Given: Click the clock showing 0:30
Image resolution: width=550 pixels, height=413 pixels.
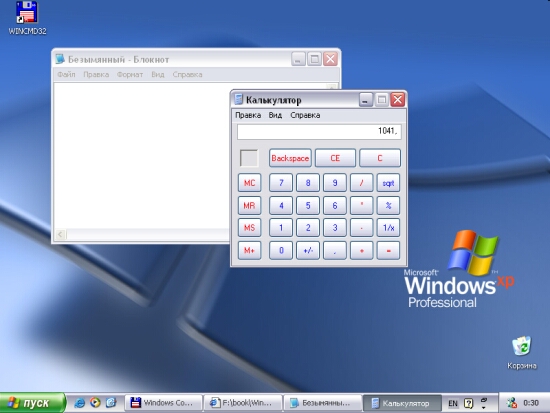Looking at the screenshot, I should click(x=531, y=403).
